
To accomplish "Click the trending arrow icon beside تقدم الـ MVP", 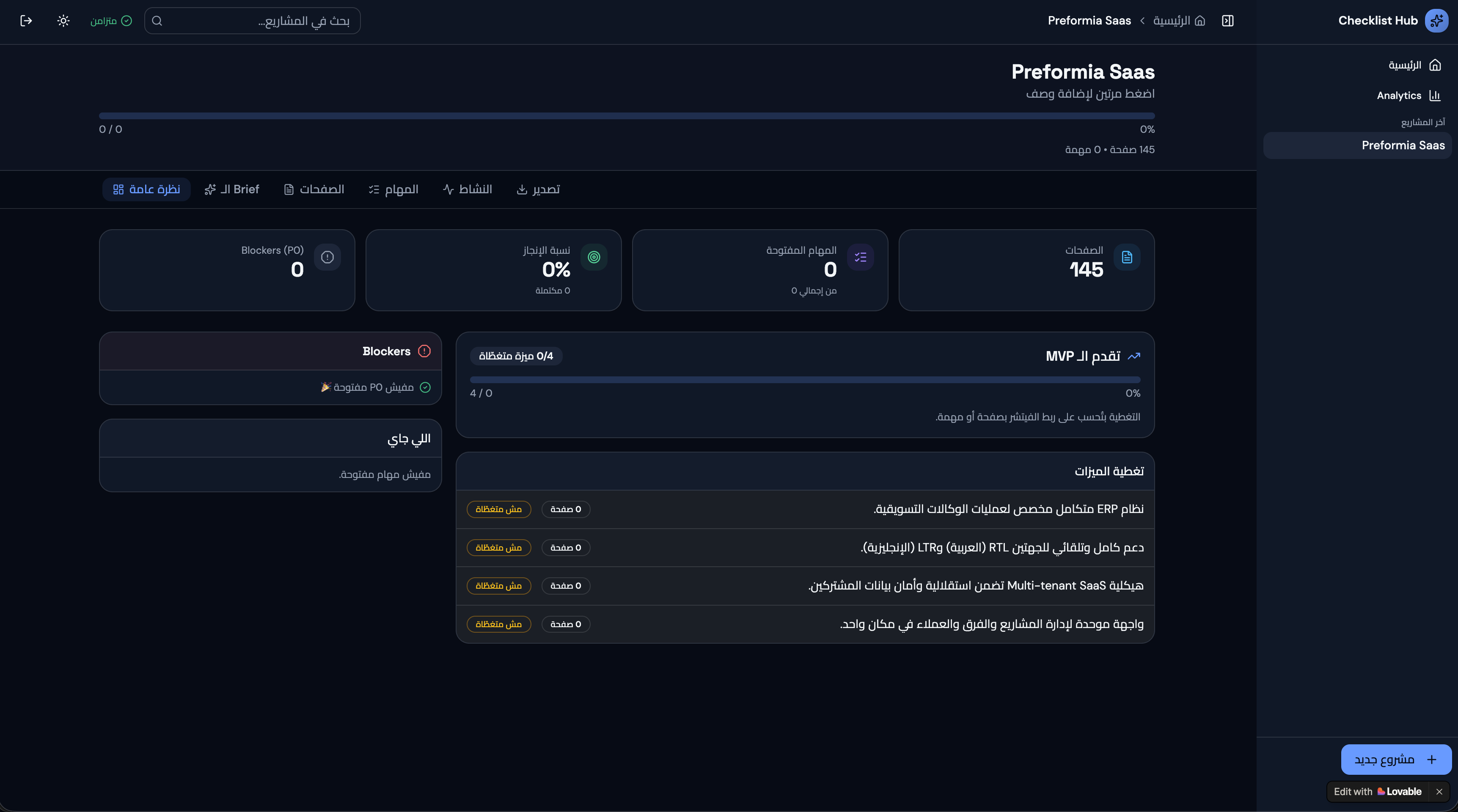I will pos(1133,357).
